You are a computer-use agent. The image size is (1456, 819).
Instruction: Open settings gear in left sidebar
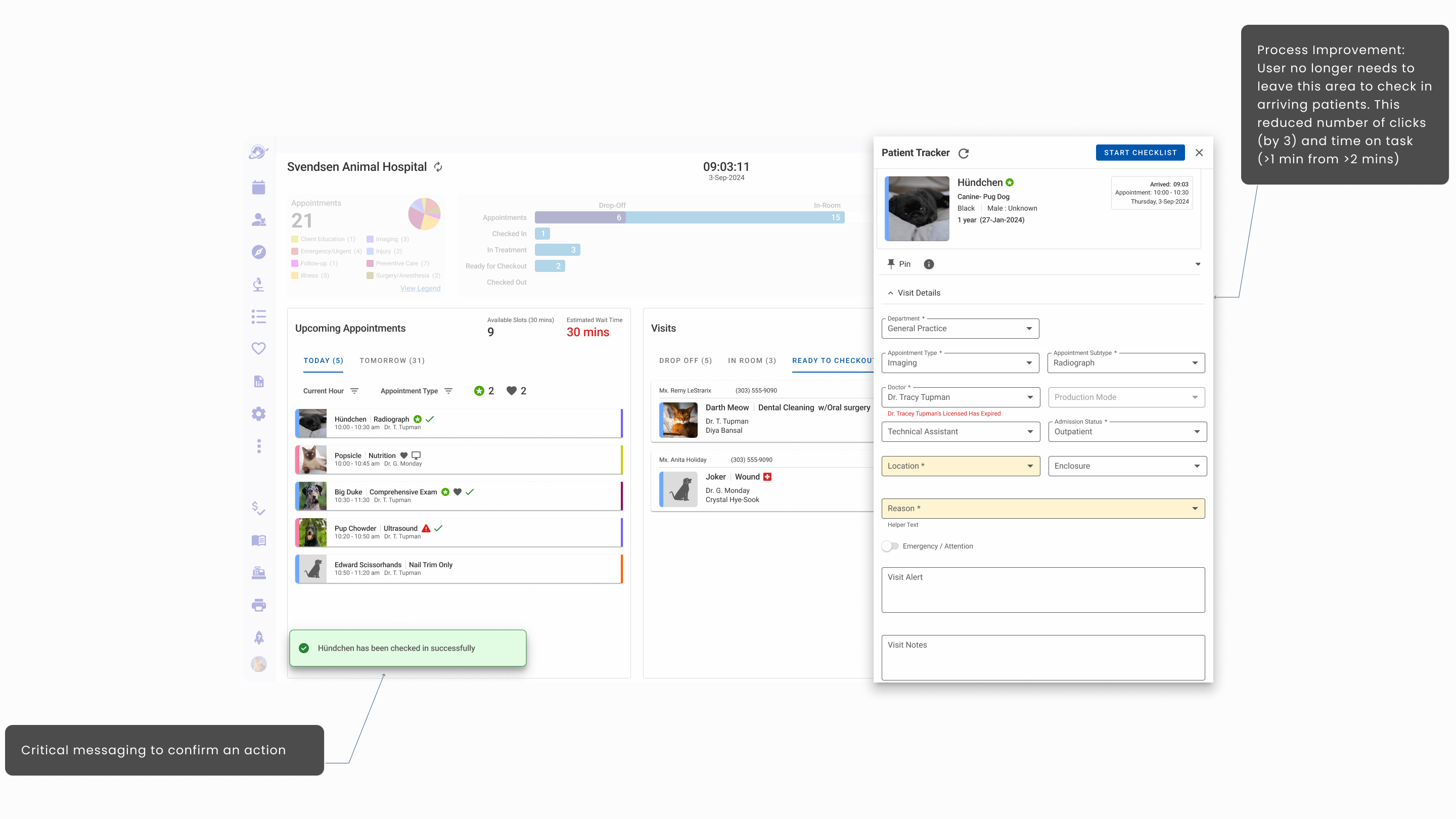258,414
